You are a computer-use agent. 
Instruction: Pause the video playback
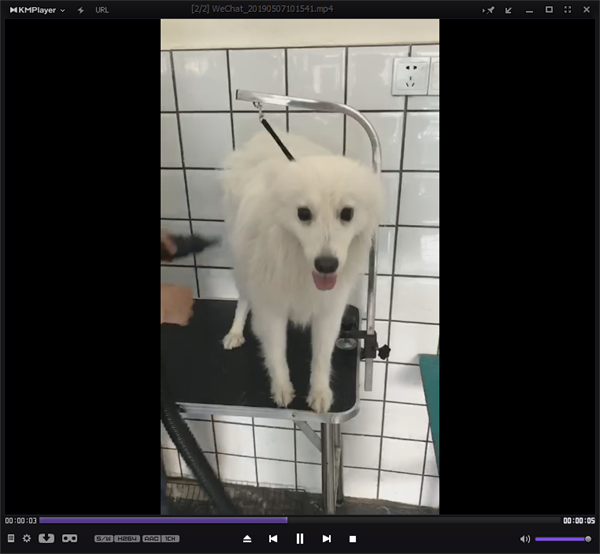[x=299, y=538]
